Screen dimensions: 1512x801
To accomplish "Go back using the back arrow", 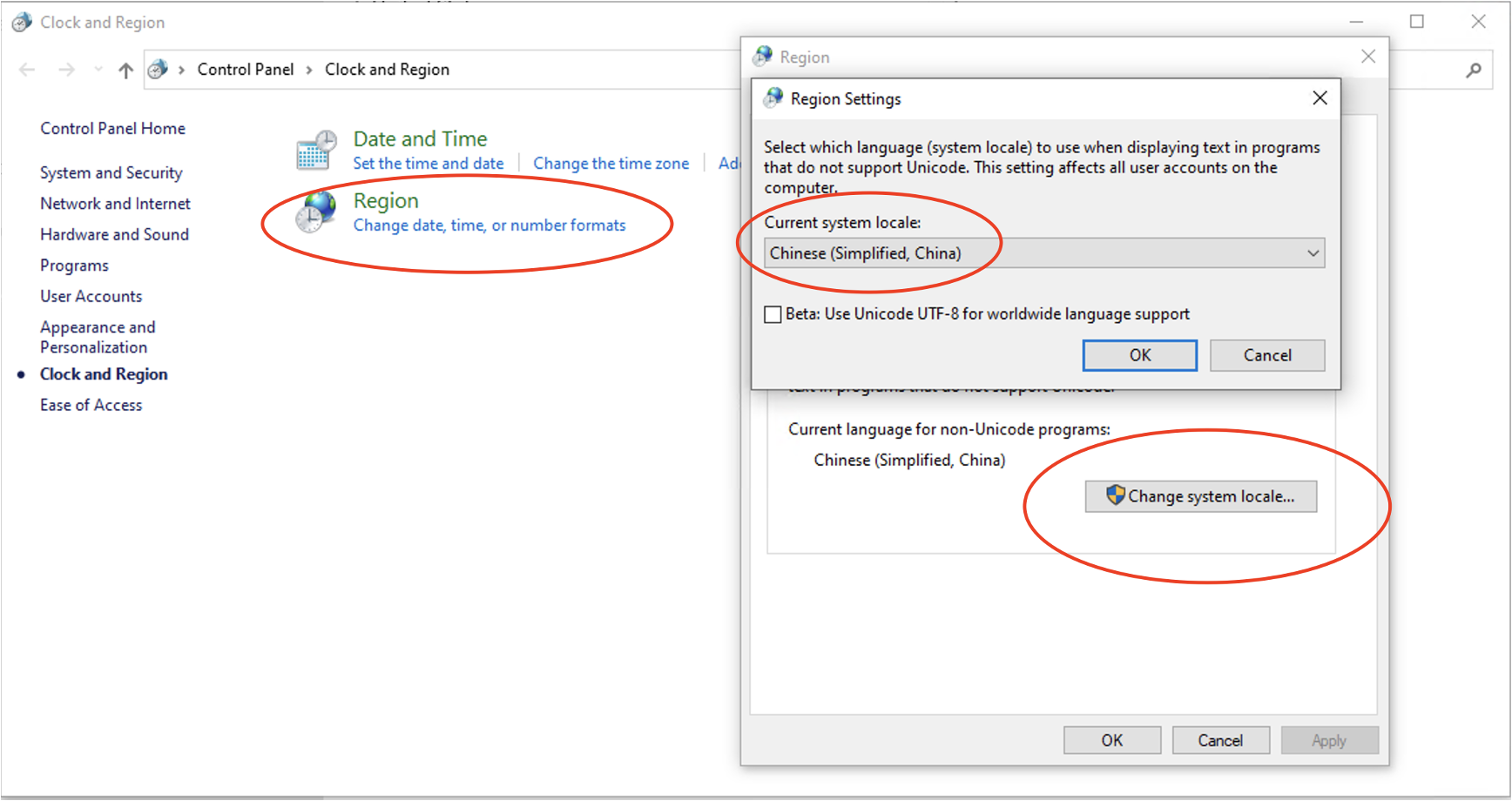I will (27, 70).
